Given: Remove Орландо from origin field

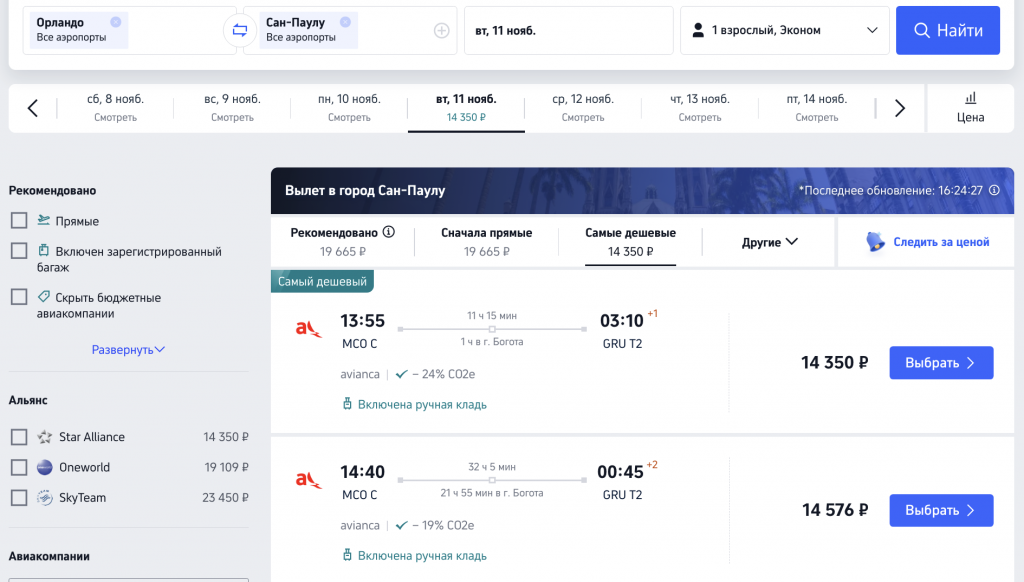Looking at the screenshot, I should [x=116, y=22].
